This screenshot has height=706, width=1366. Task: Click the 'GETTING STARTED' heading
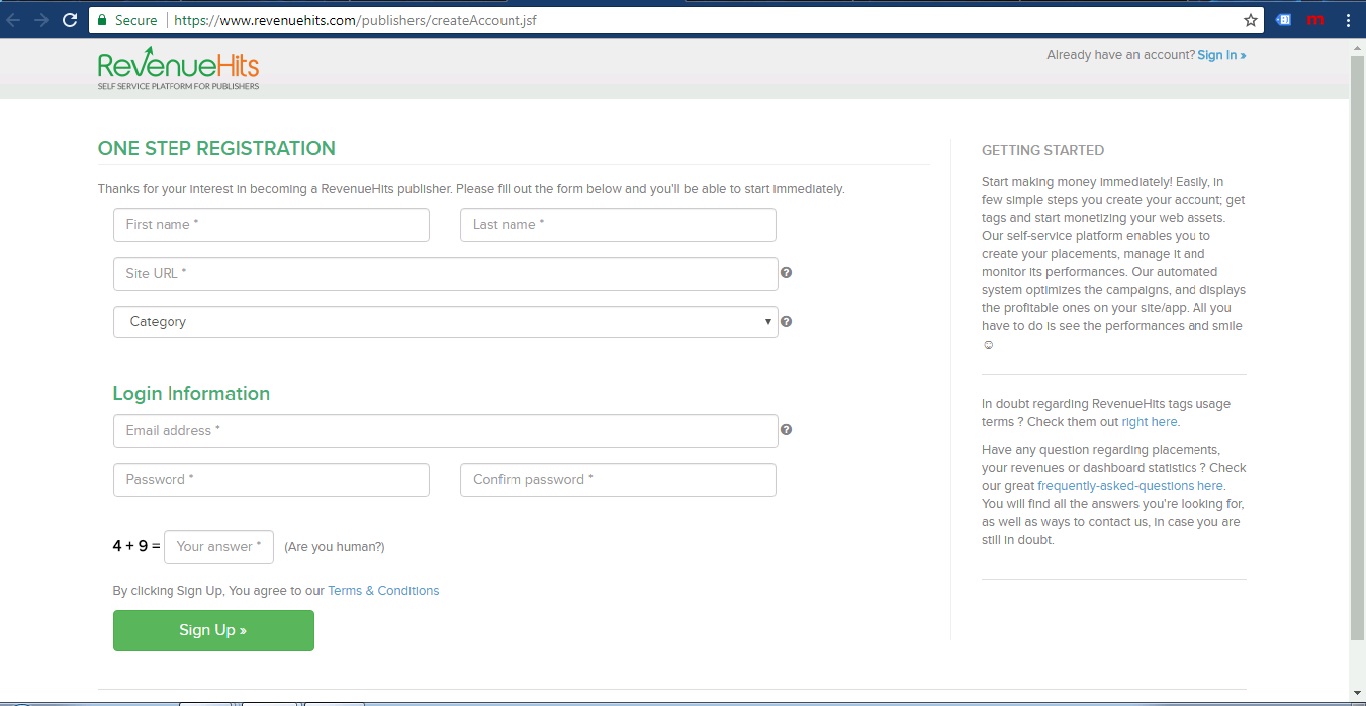tap(1043, 150)
